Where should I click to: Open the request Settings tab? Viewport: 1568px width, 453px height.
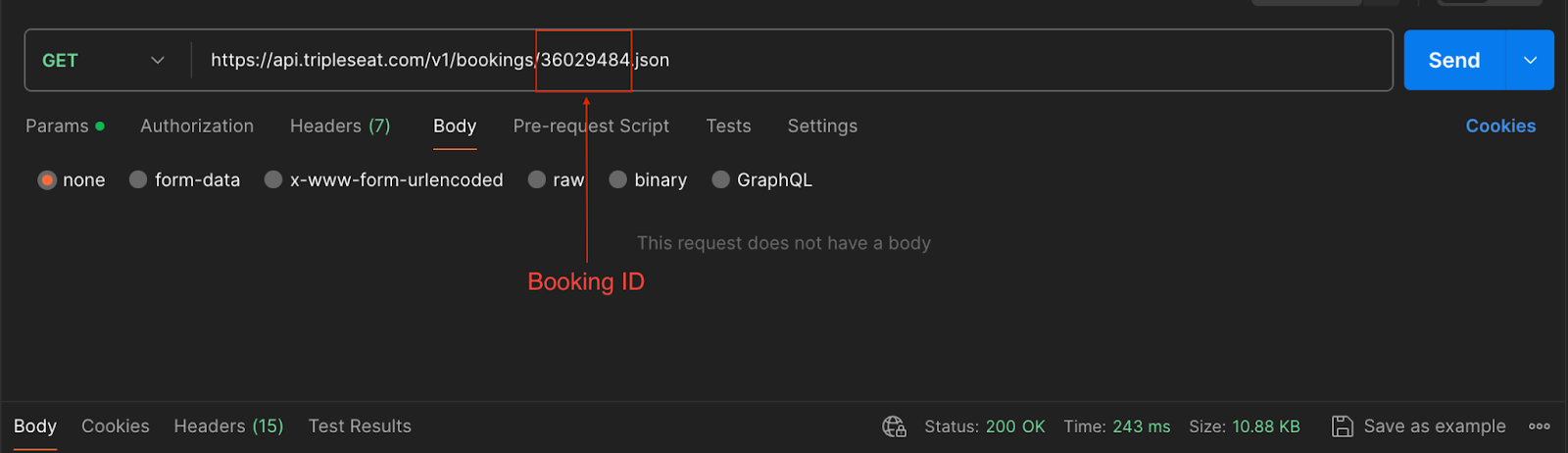pyautogui.click(x=822, y=126)
